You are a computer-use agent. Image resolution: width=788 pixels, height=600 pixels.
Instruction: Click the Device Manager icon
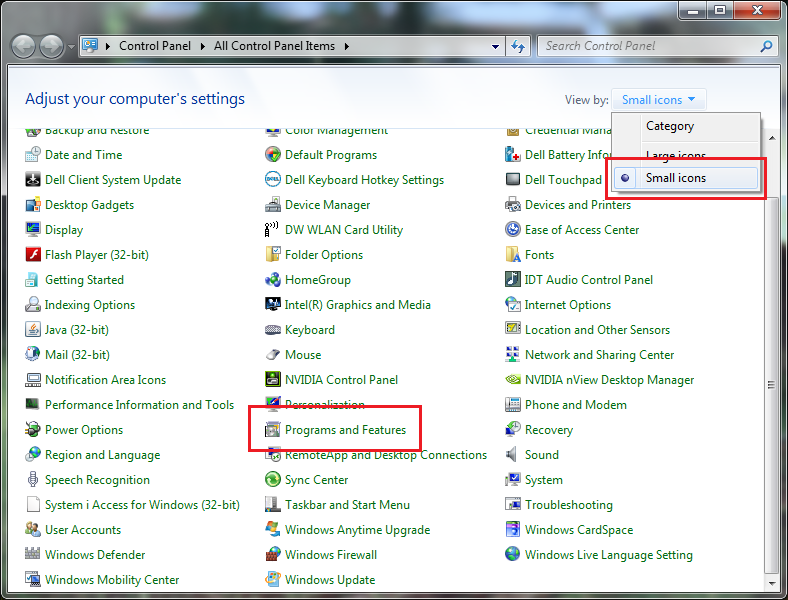click(273, 205)
